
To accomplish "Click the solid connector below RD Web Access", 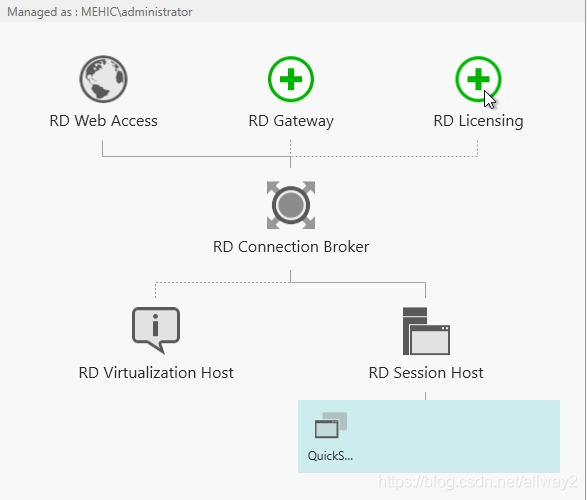I will (x=102, y=148).
